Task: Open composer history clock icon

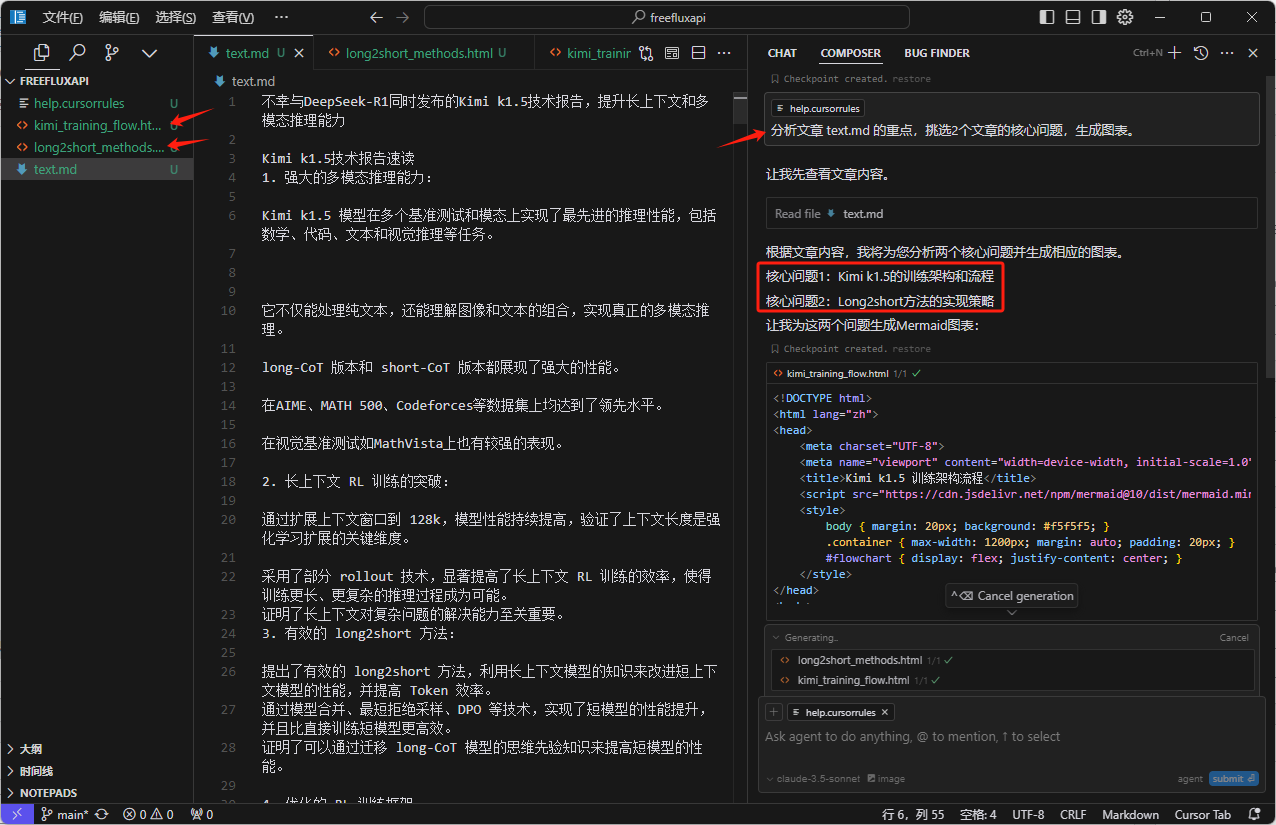Action: click(x=1201, y=53)
